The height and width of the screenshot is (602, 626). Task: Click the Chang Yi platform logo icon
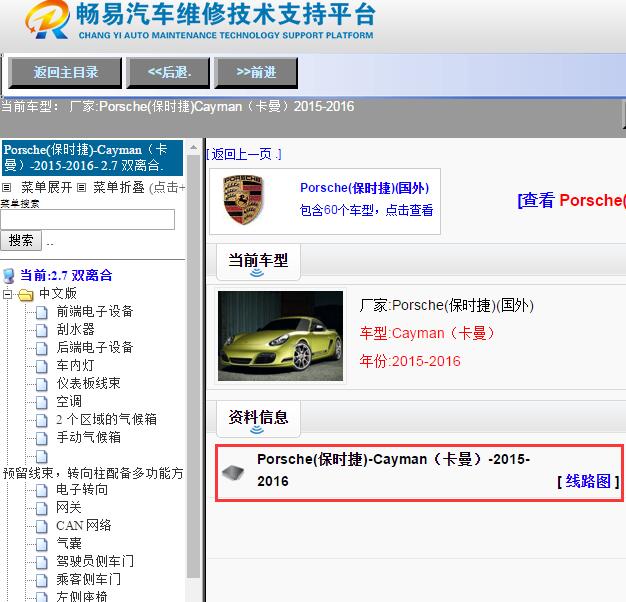coord(47,20)
